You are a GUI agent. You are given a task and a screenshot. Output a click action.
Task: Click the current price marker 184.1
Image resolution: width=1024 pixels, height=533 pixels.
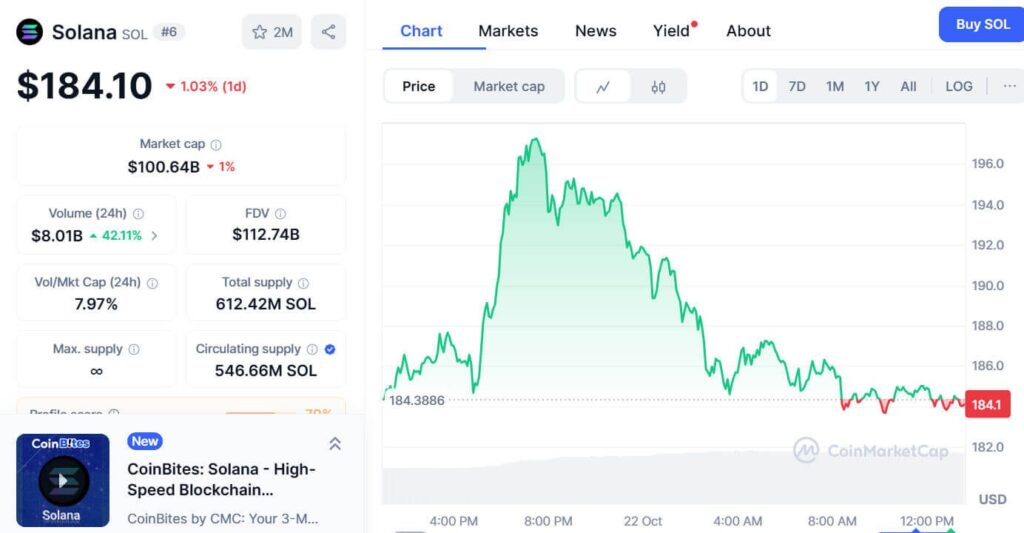[x=985, y=405]
